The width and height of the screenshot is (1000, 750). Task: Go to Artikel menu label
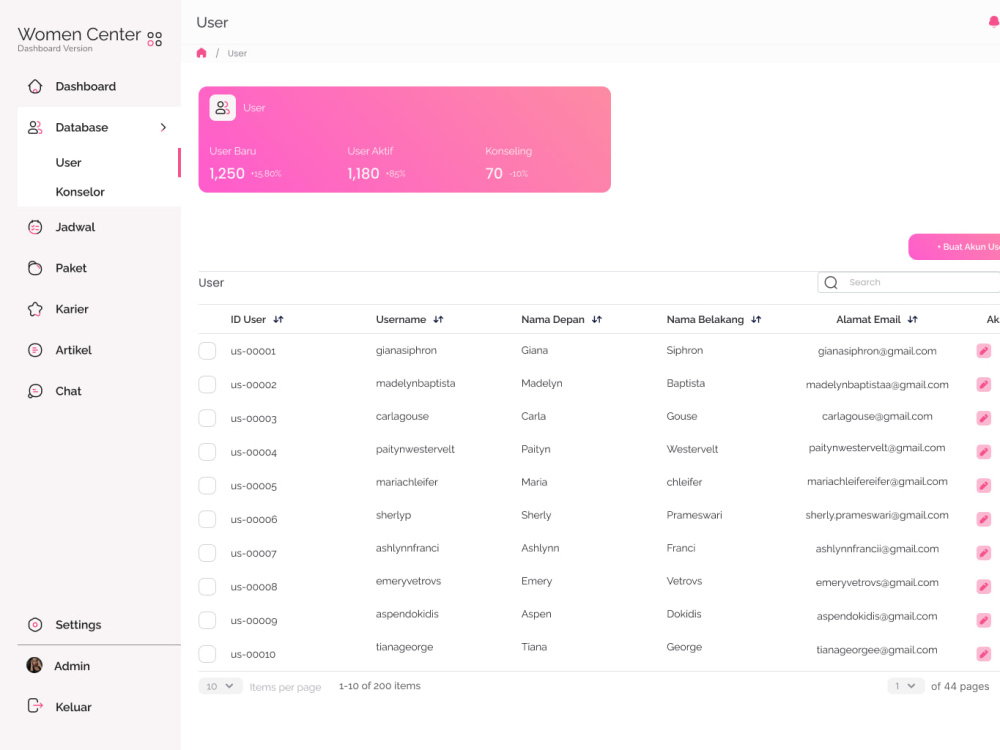click(x=73, y=350)
